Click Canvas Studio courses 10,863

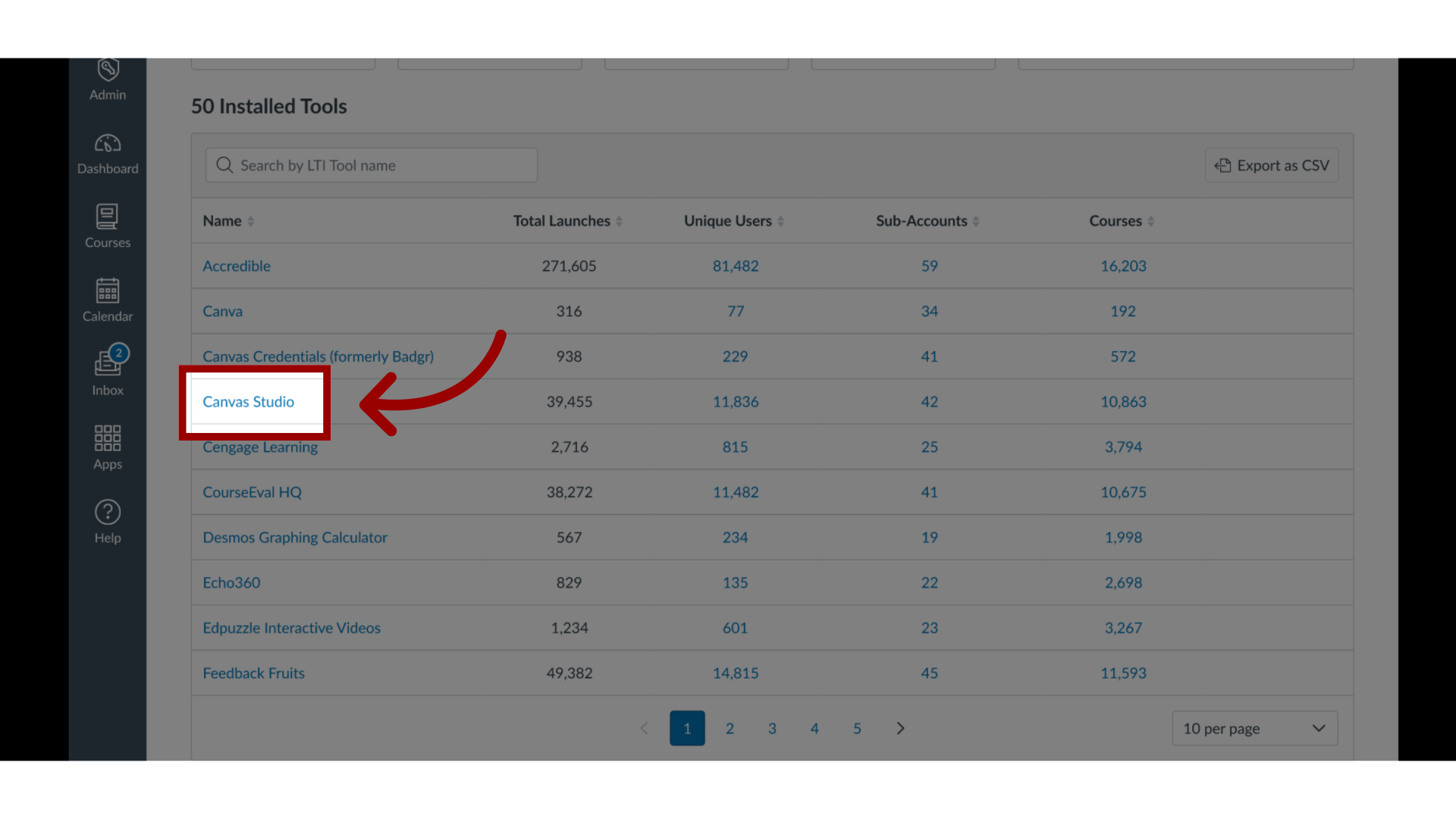coord(1123,402)
